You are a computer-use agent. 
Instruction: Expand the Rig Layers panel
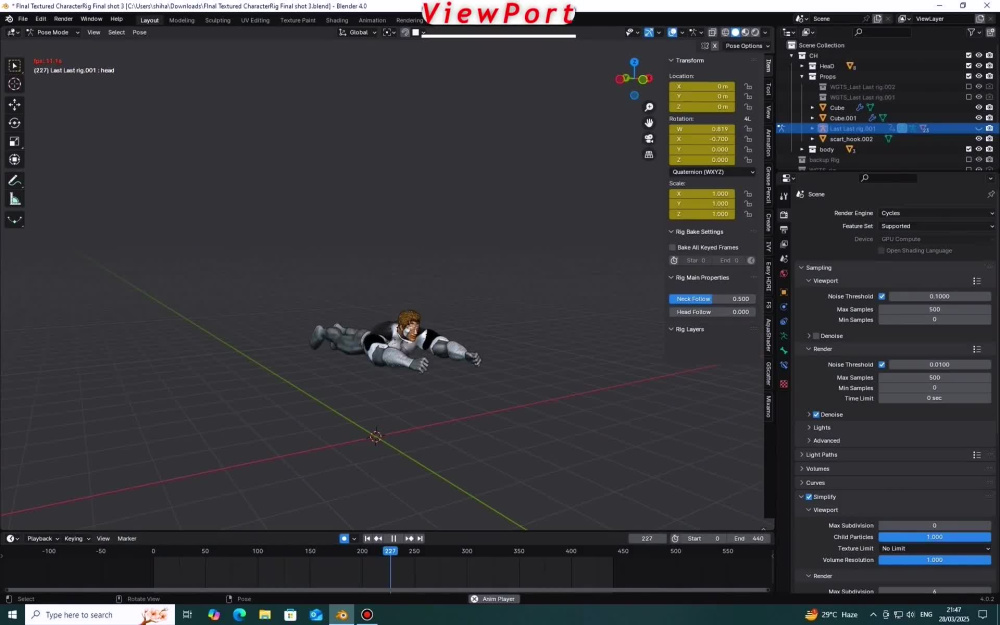pos(689,329)
